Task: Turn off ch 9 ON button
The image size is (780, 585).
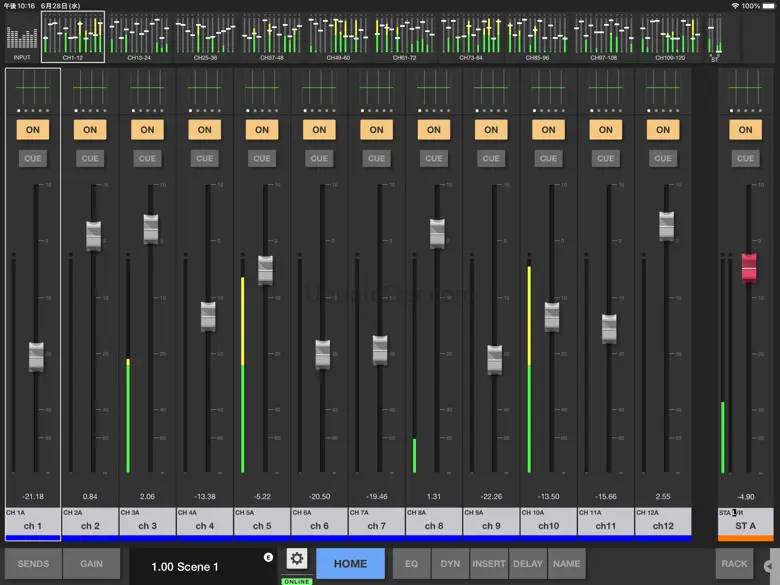Action: (491, 130)
